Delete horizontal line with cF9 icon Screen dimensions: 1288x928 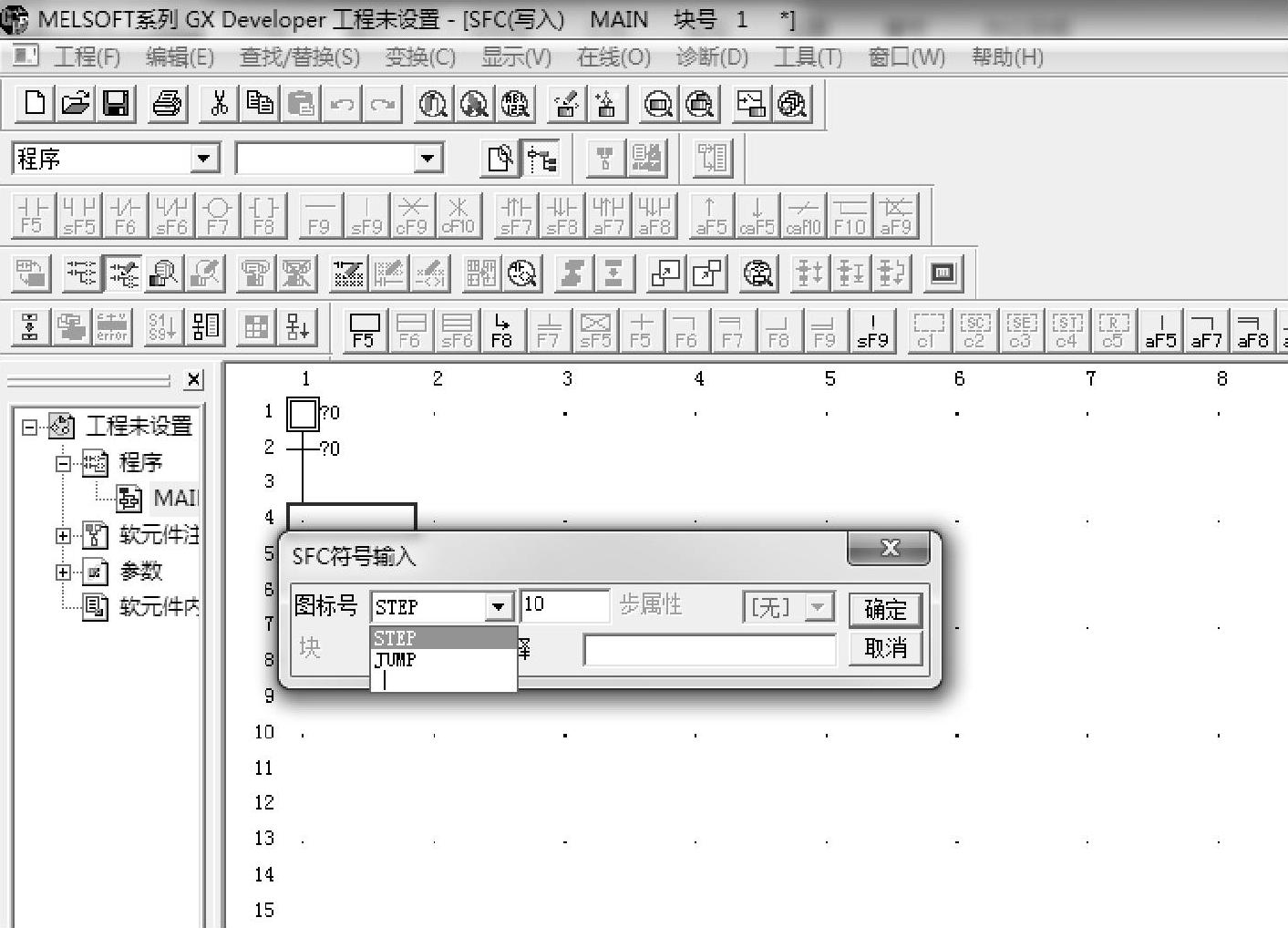(x=411, y=215)
